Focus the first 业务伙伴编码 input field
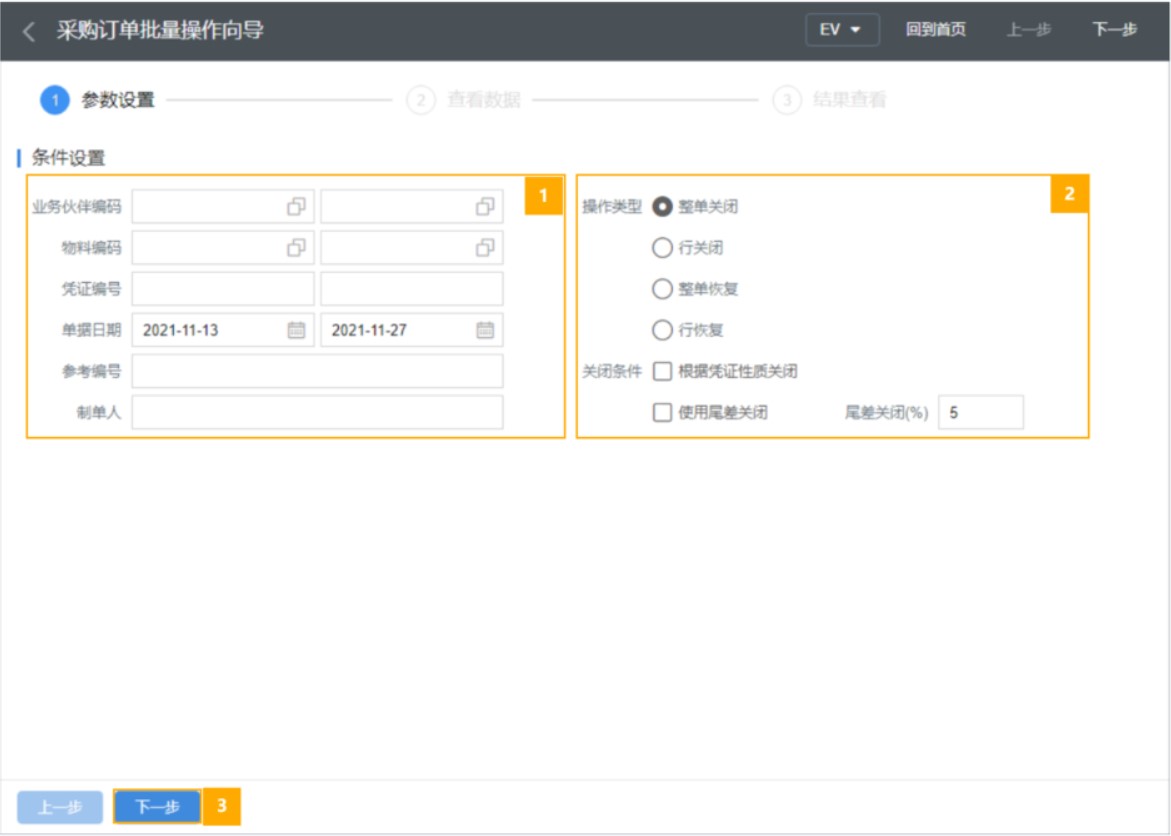Image resolution: width=1171 pixels, height=836 pixels. pos(223,207)
